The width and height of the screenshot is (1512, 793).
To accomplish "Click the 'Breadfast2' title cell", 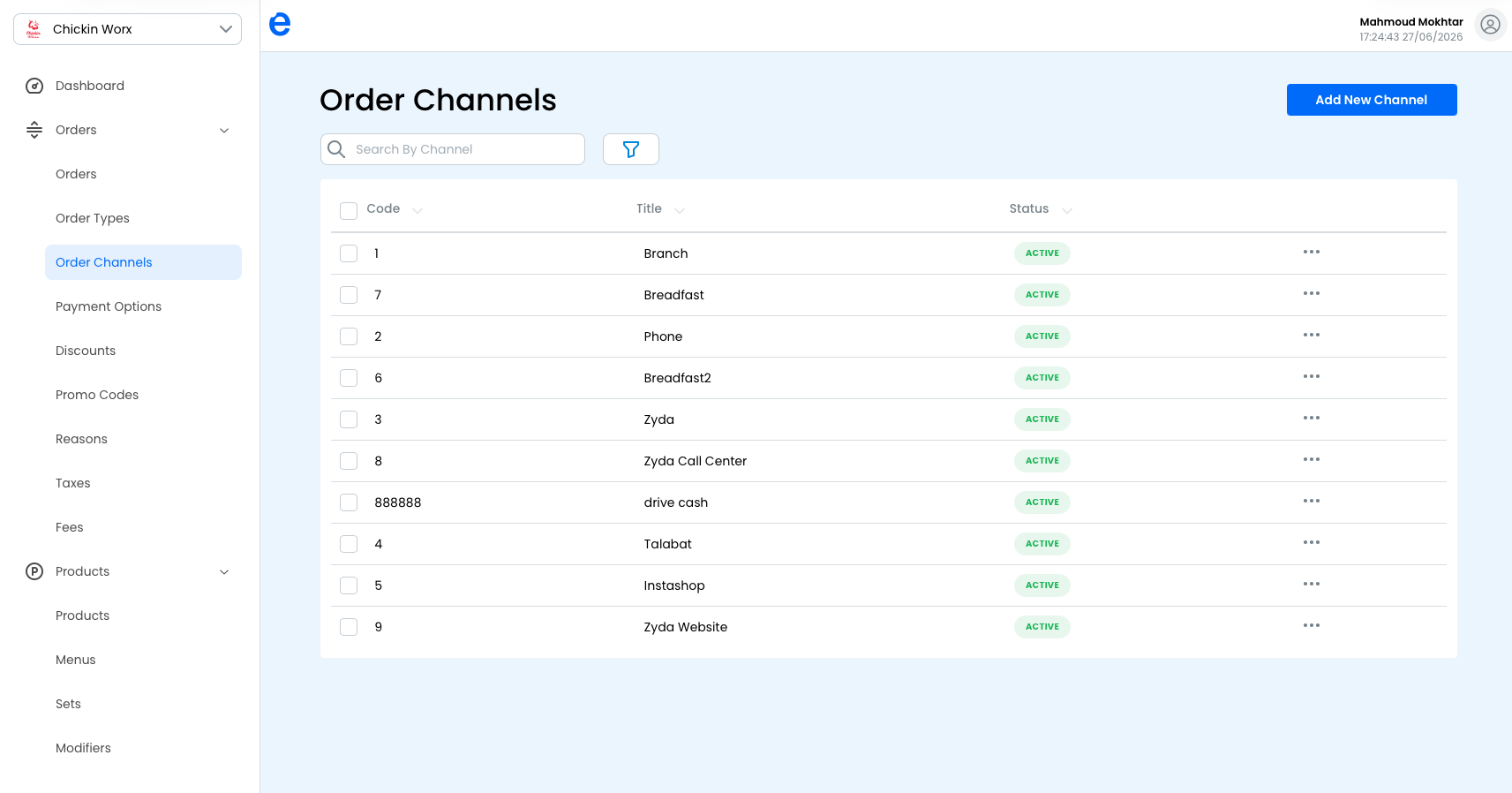I will (x=678, y=378).
